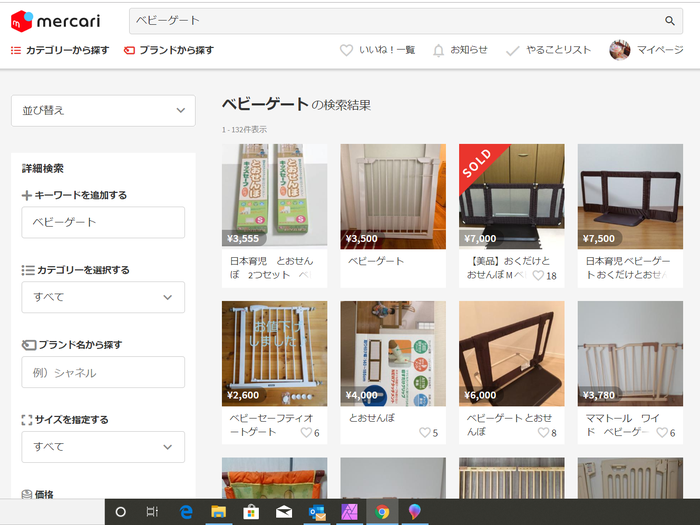Open お知らせ notifications
The image size is (700, 525).
click(x=460, y=50)
